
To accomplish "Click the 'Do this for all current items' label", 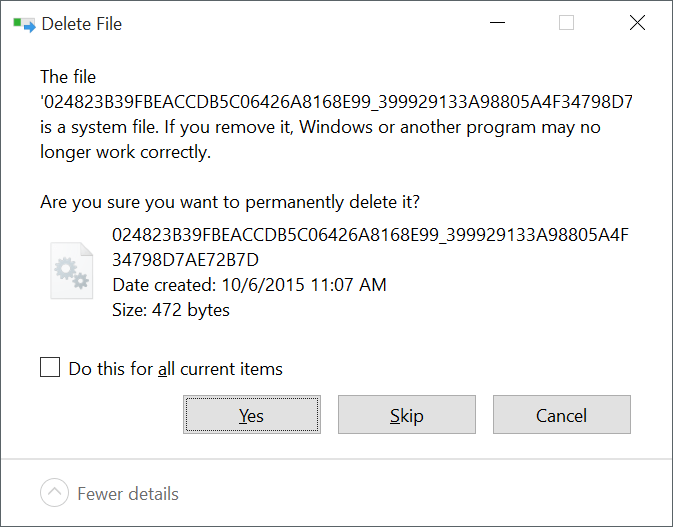I will pos(175,369).
